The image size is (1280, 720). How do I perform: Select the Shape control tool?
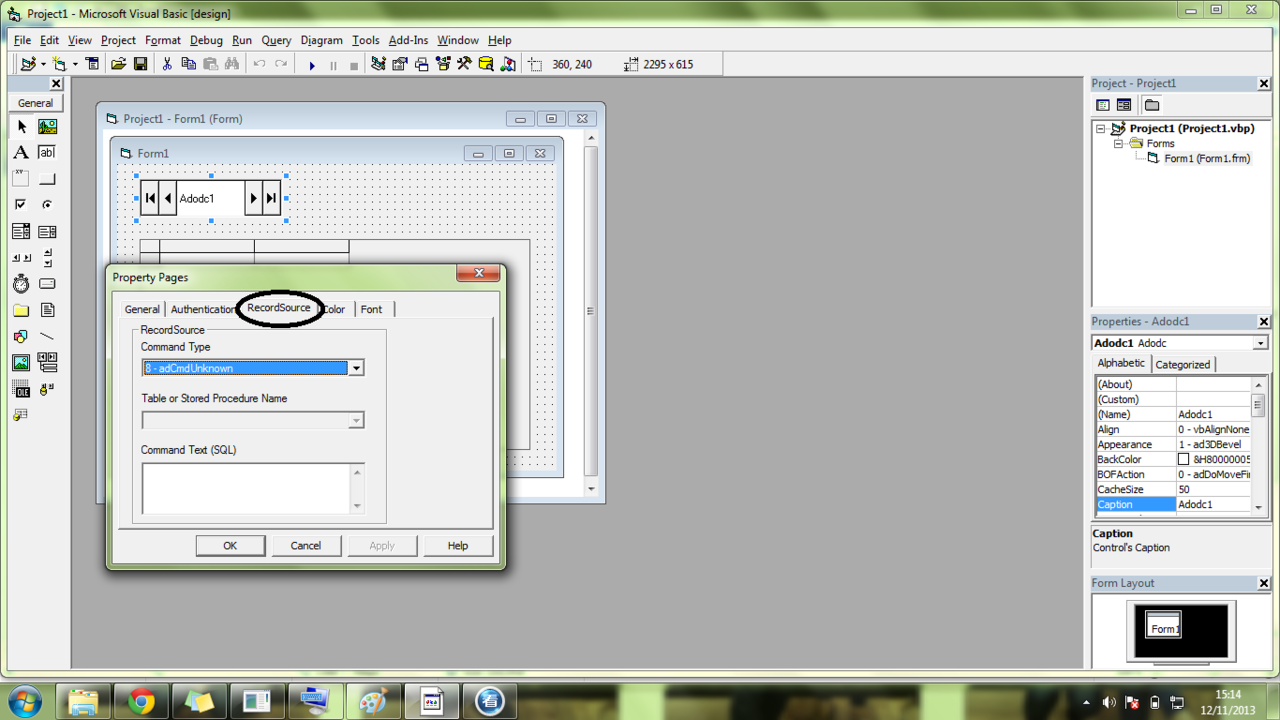(x=21, y=336)
